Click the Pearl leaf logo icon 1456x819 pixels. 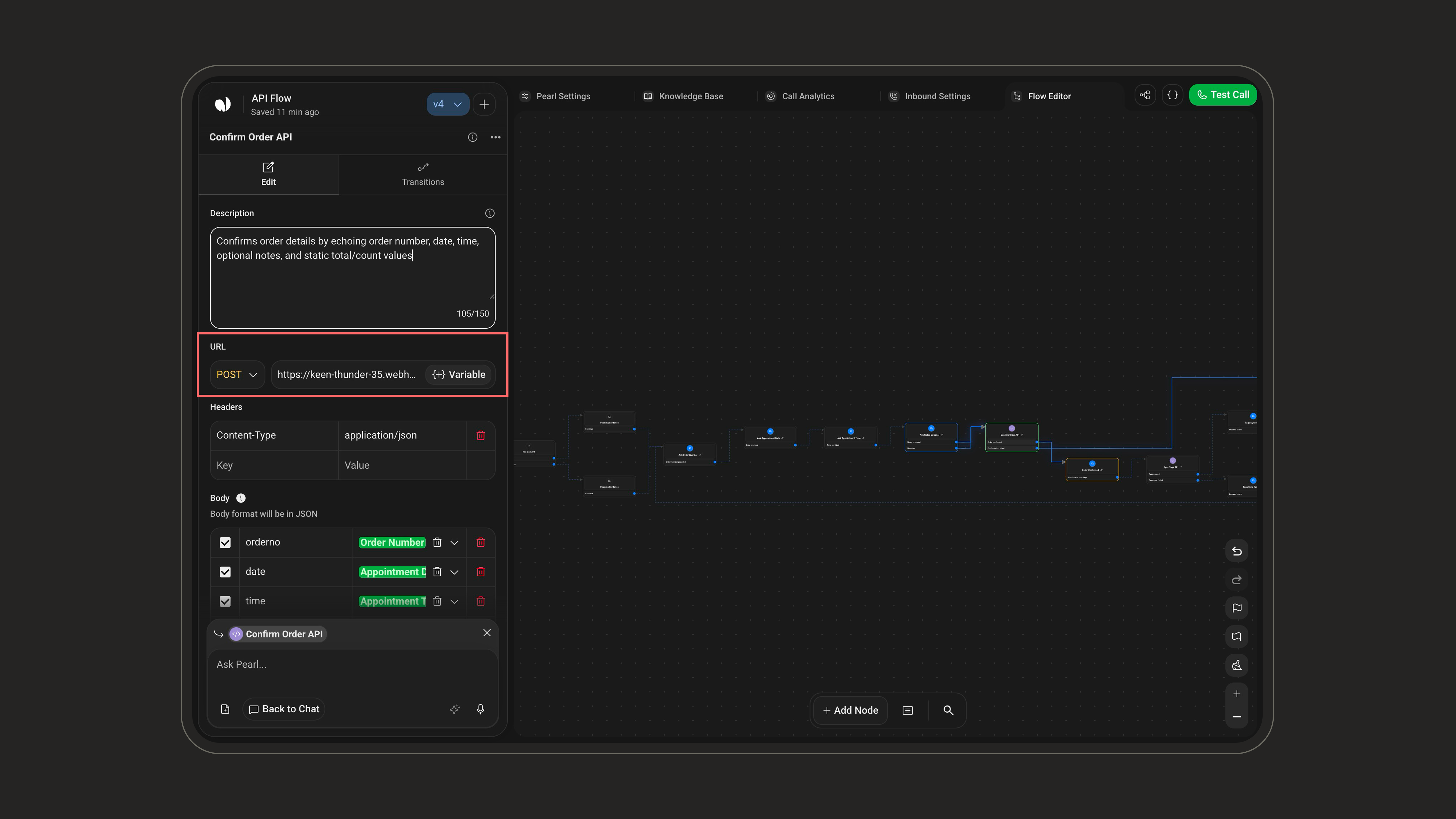pos(223,104)
